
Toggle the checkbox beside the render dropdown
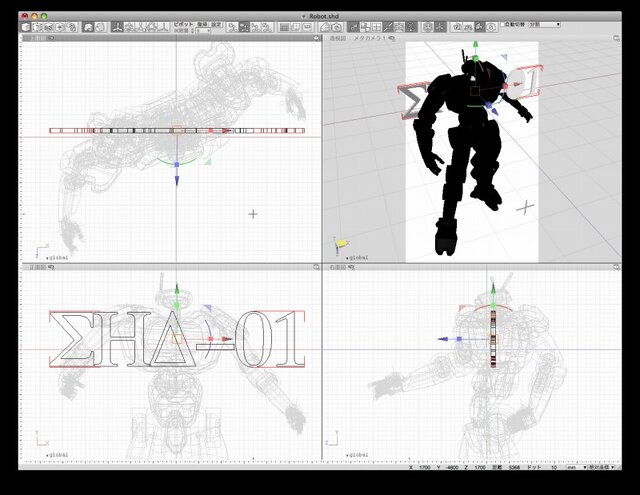(x=503, y=24)
